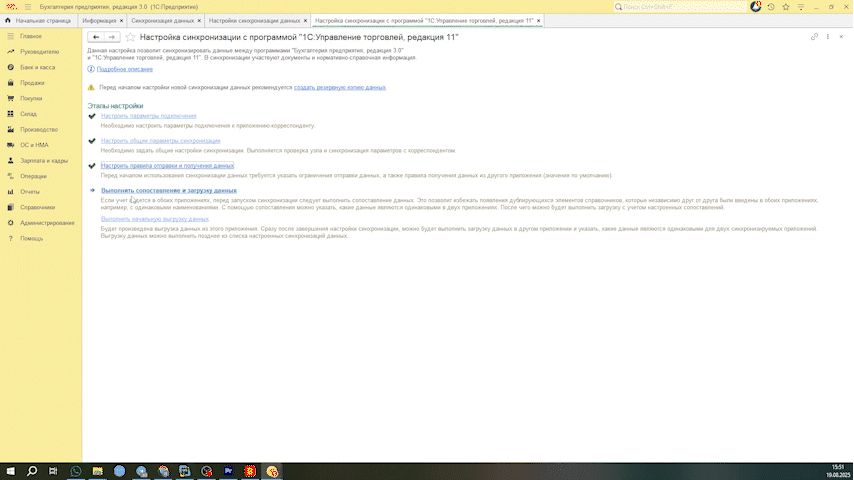Start Выполнить сопоставление и загрузку данных
This screenshot has width=854, height=480.
click(169, 191)
